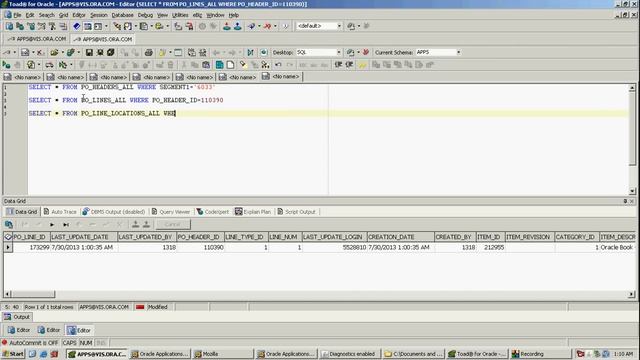Open the CodeXpert tab
Screen dimensions: 640x360
coord(213,212)
